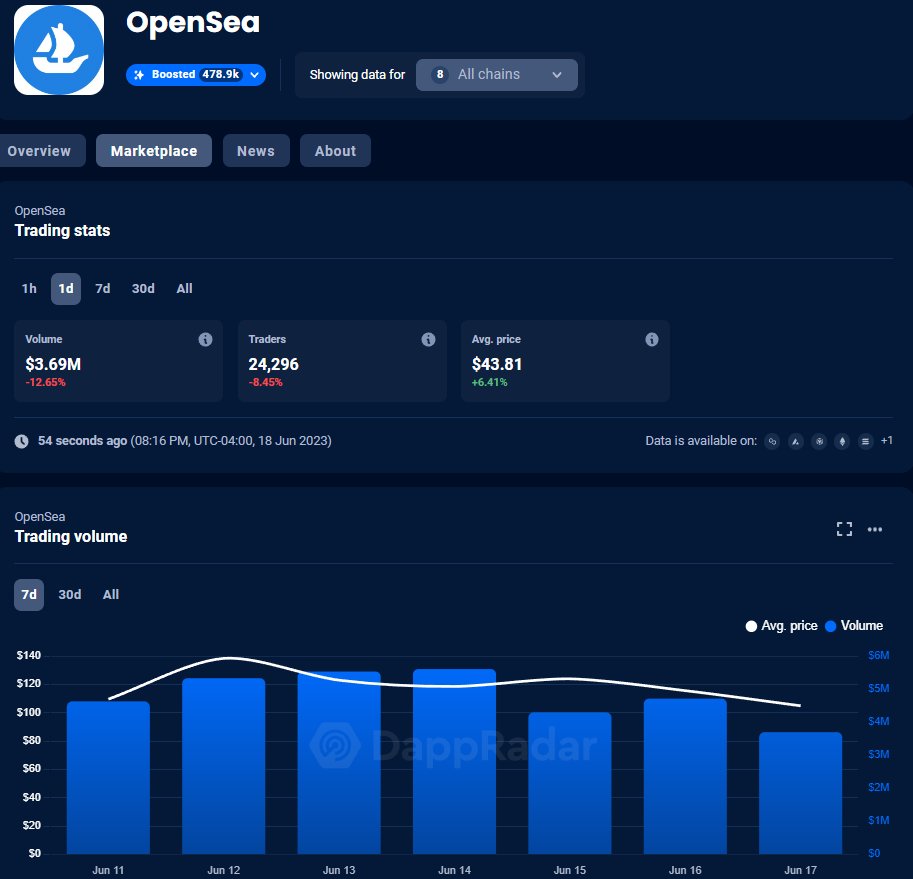Click the first chain icon after Data available

pos(772,442)
